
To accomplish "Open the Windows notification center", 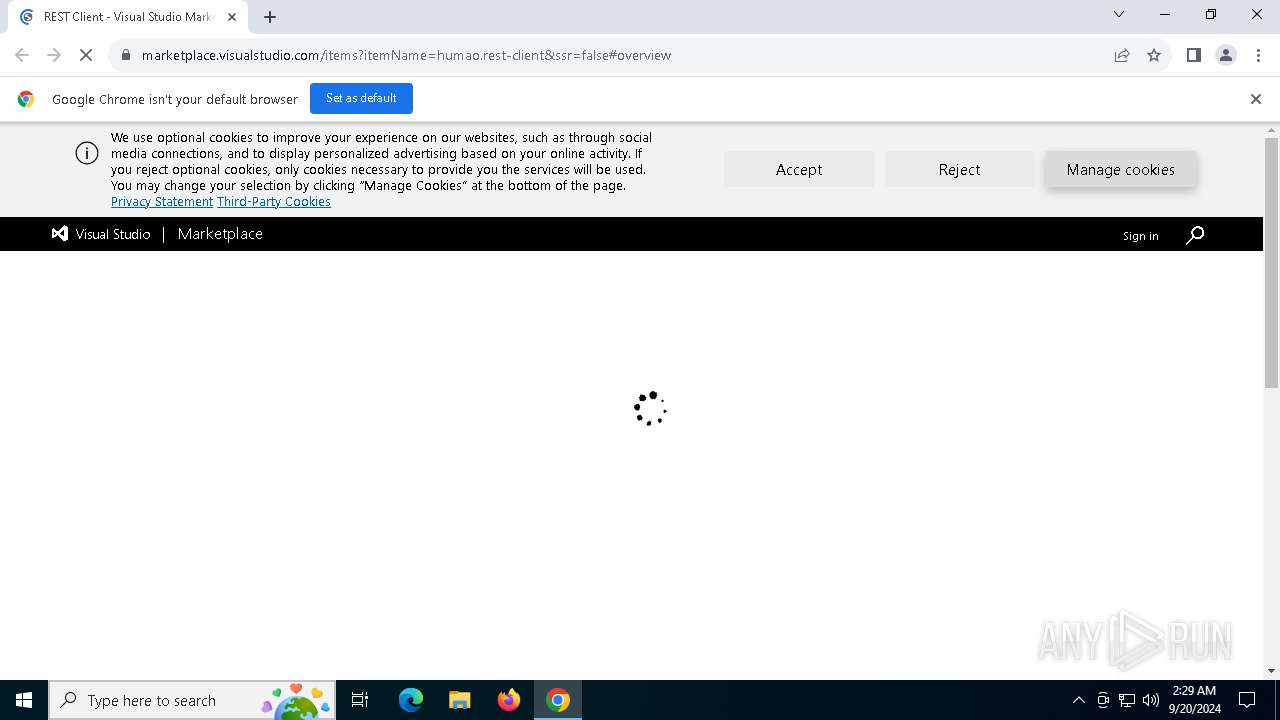I will point(1247,700).
